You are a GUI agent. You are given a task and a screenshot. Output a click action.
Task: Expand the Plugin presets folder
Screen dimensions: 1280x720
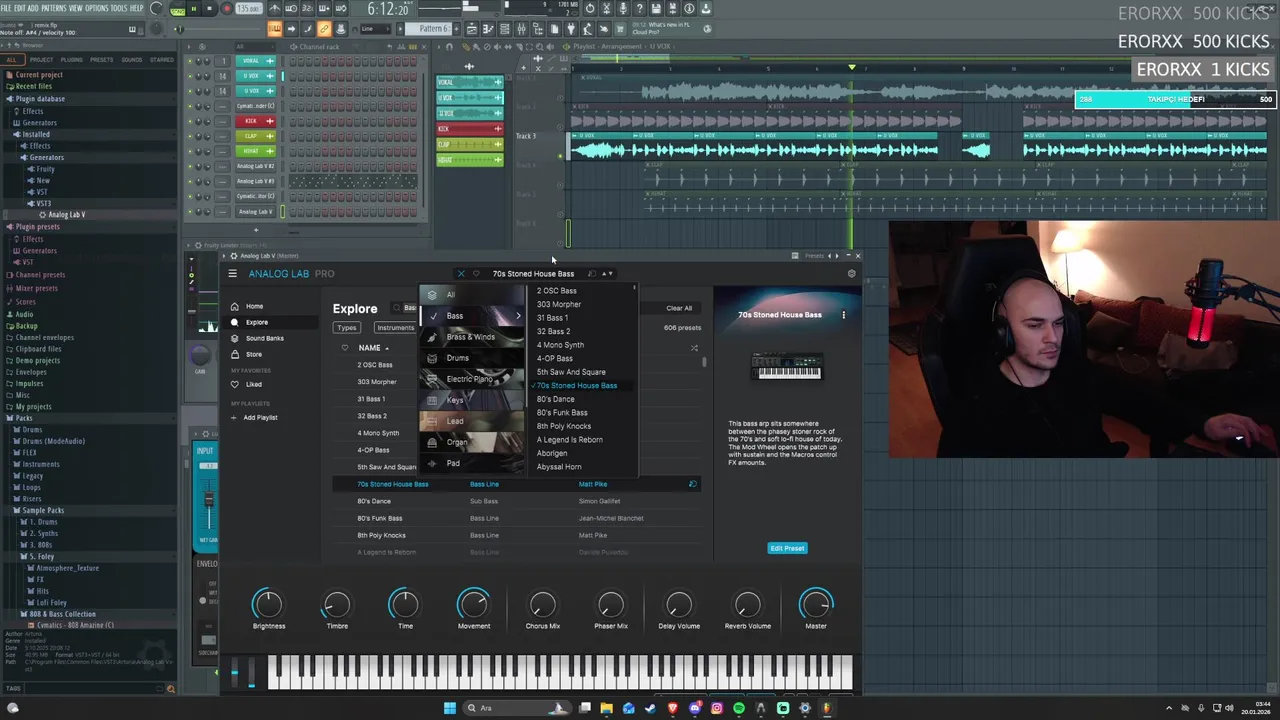pyautogui.click(x=37, y=227)
